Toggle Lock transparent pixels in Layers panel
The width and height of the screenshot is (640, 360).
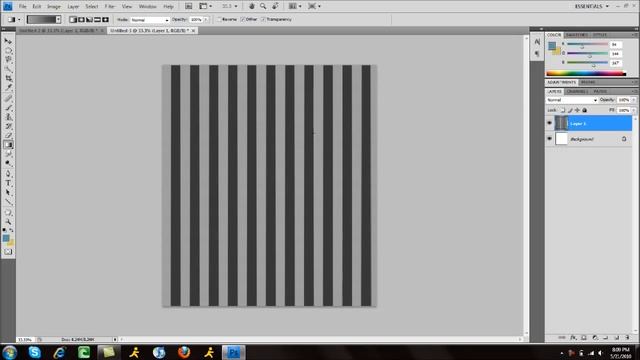562,110
